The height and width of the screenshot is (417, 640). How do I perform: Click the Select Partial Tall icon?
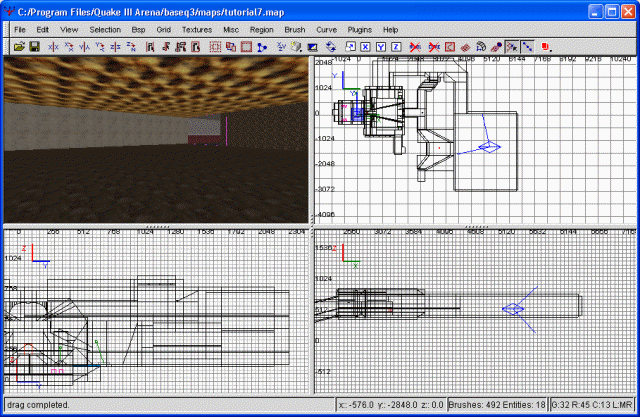pyautogui.click(x=181, y=47)
